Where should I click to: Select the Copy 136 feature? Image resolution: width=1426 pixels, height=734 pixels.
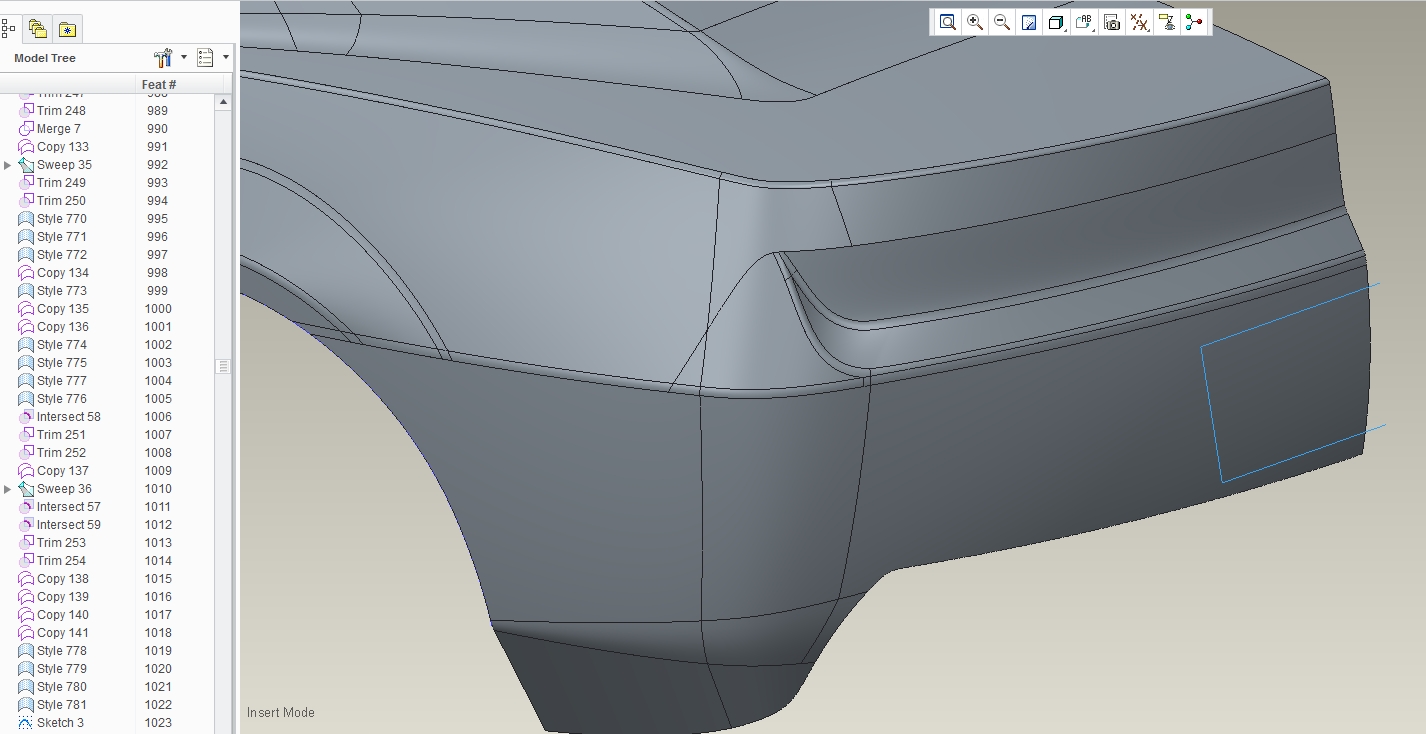click(54, 327)
